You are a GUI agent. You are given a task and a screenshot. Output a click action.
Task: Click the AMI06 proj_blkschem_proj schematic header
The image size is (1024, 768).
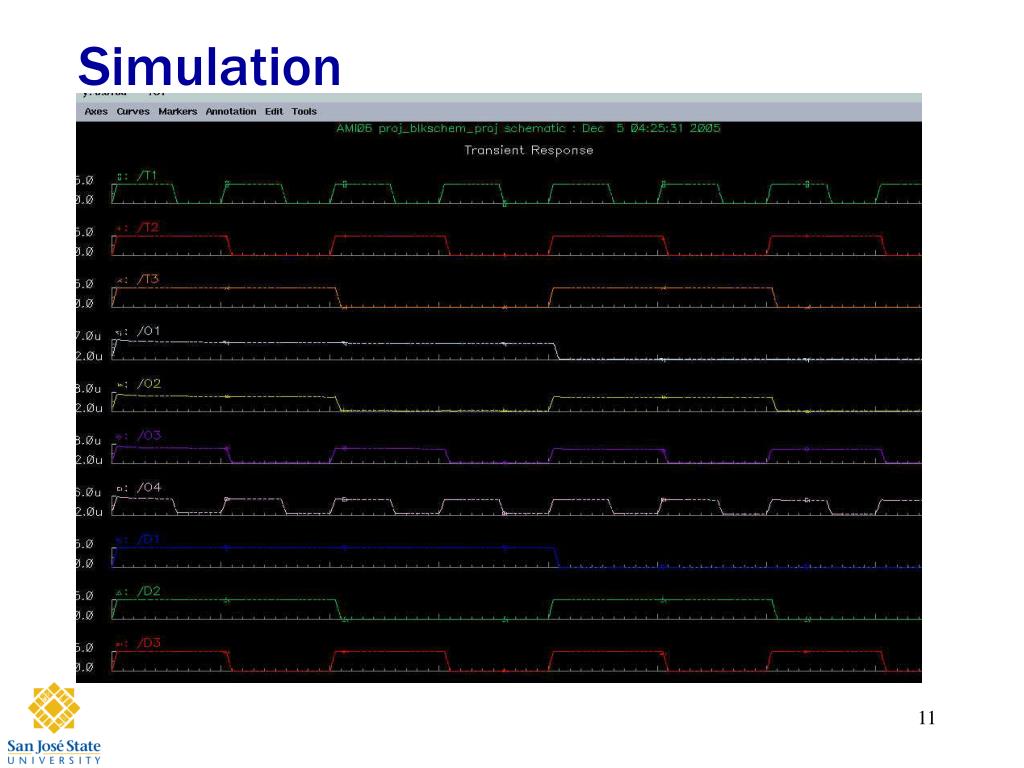(528, 129)
